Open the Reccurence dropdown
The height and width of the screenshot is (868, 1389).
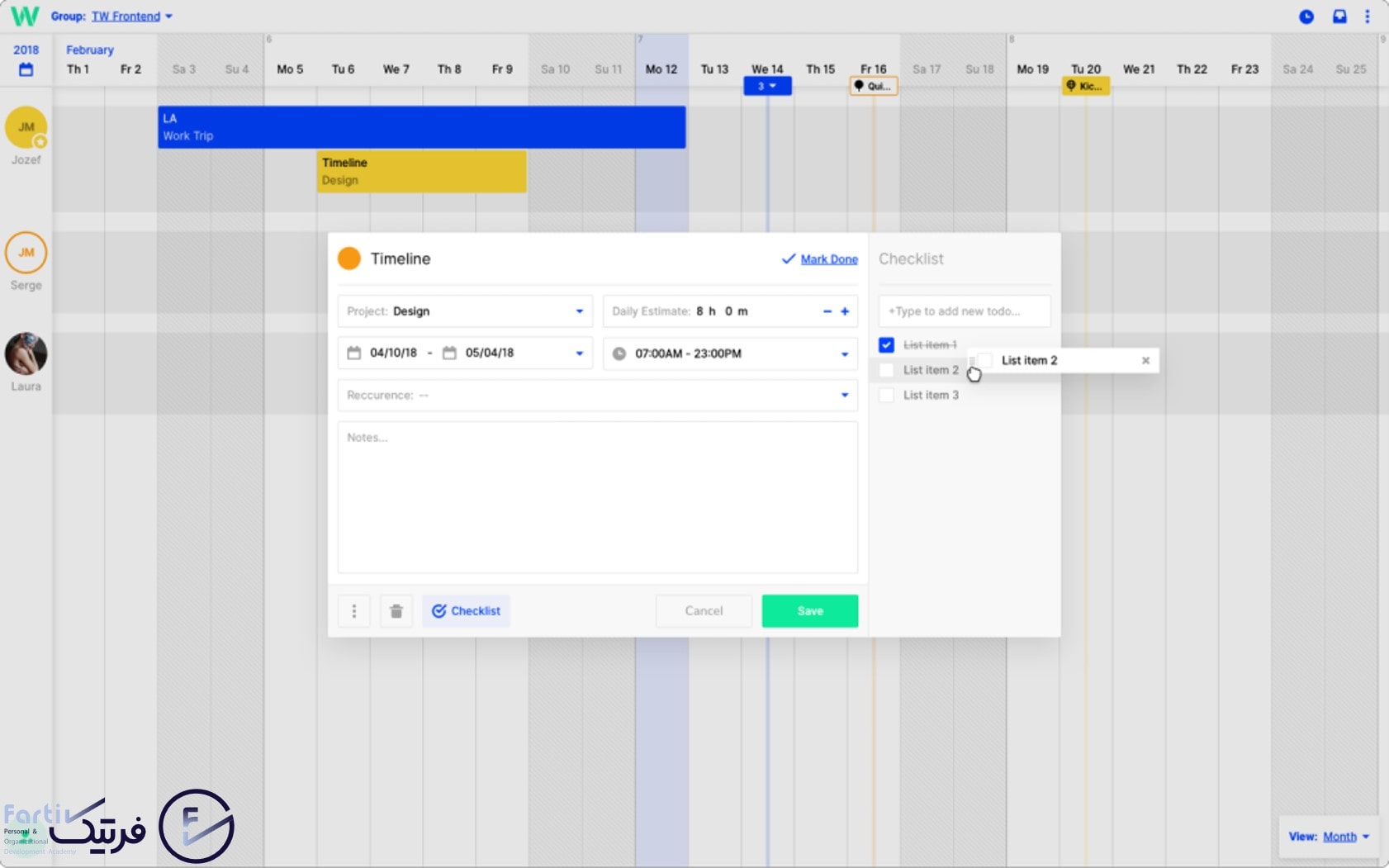tap(844, 395)
